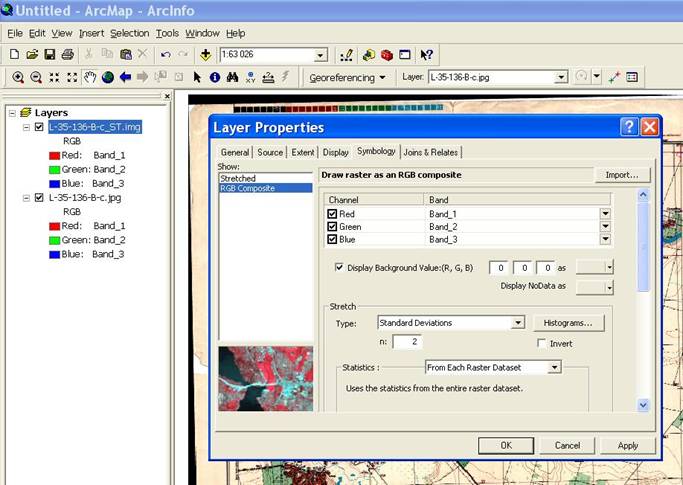Image resolution: width=683 pixels, height=485 pixels.
Task: Toggle Display Background Value checkbox
Action: 340,267
